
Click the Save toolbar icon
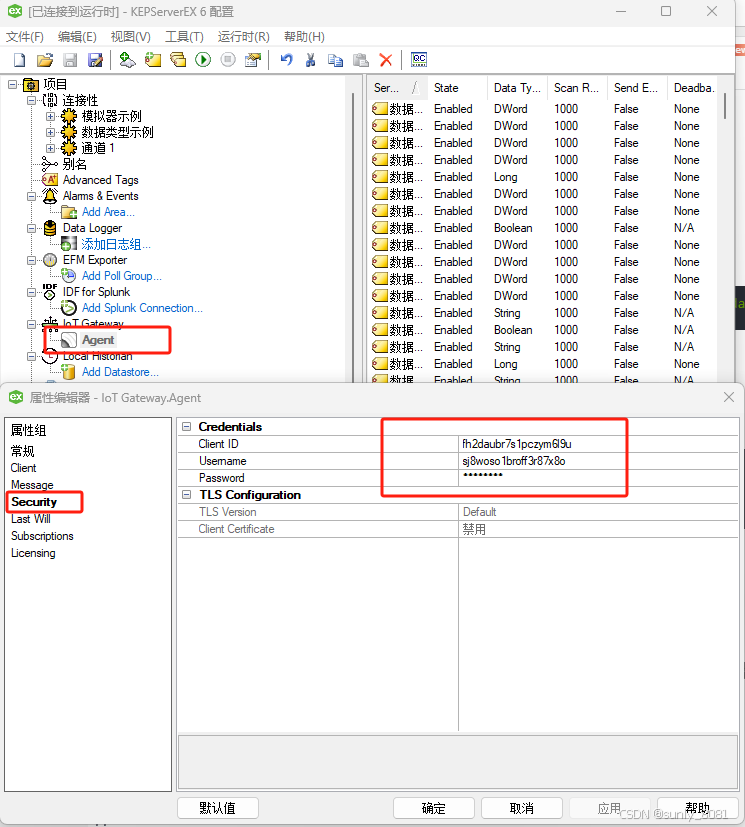(x=70, y=60)
